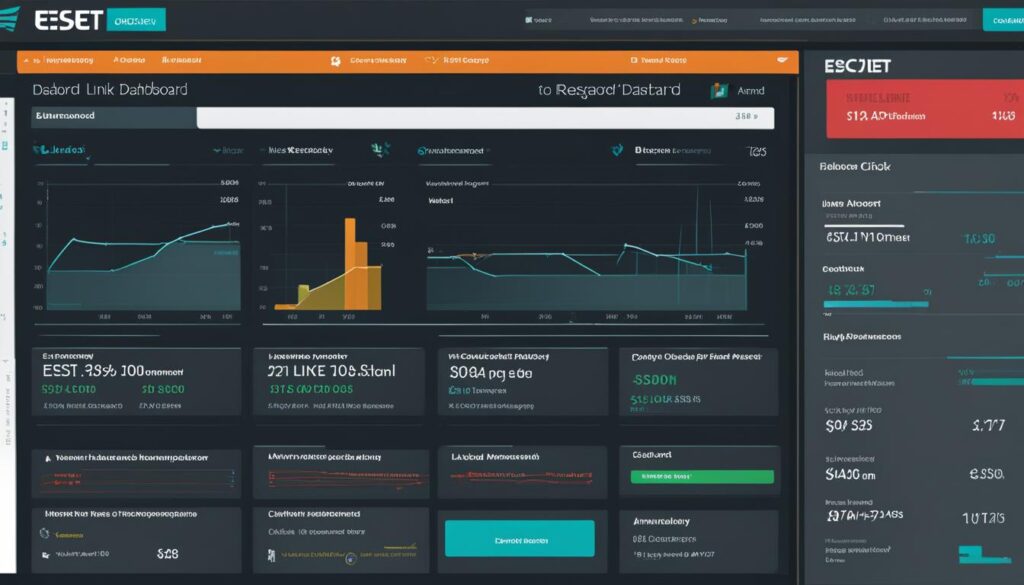Click the 'S1A00 om' value in the sidebar
Screen dimensions: 1024x585
point(850,475)
